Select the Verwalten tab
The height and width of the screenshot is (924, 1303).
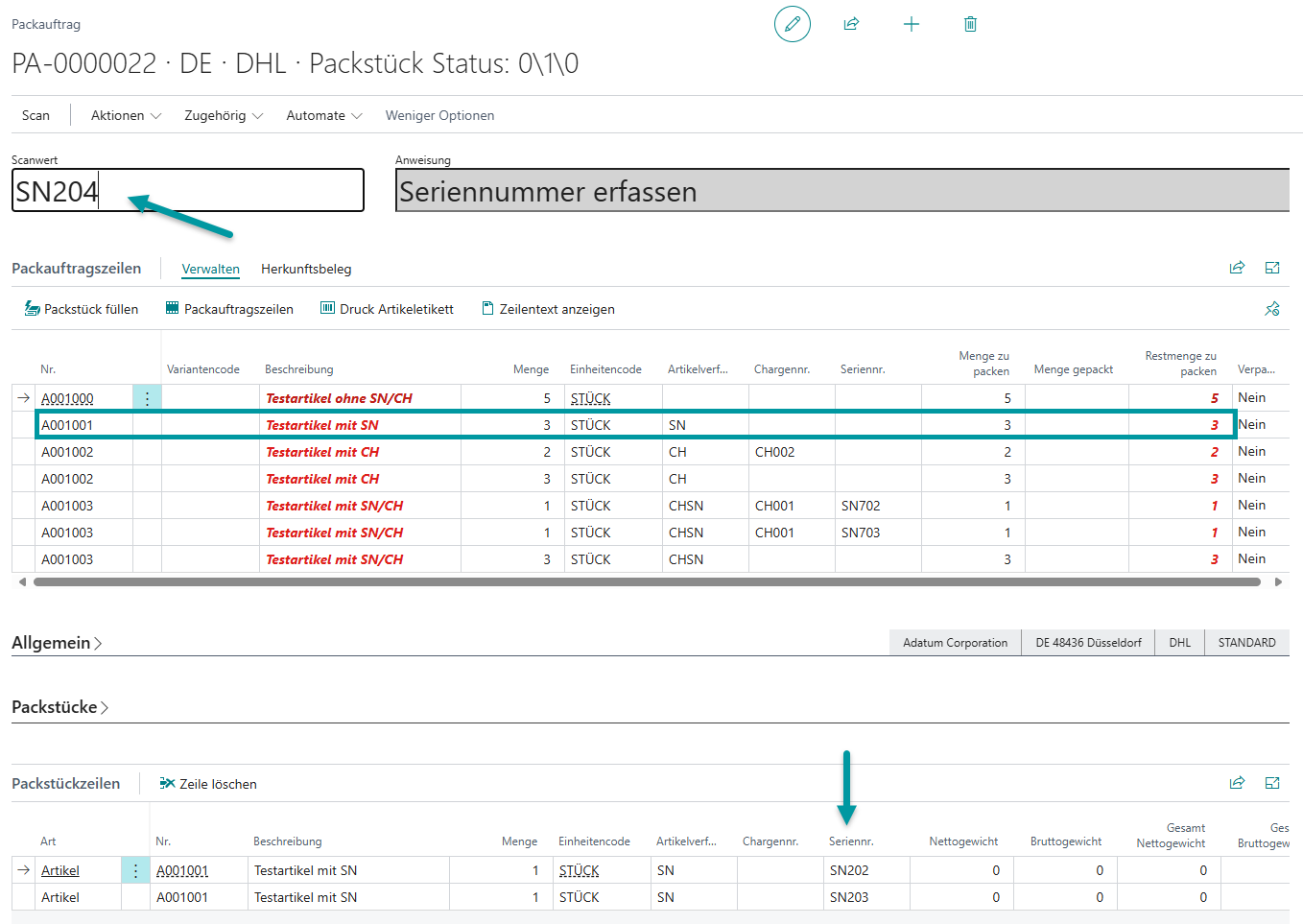pyautogui.click(x=210, y=269)
